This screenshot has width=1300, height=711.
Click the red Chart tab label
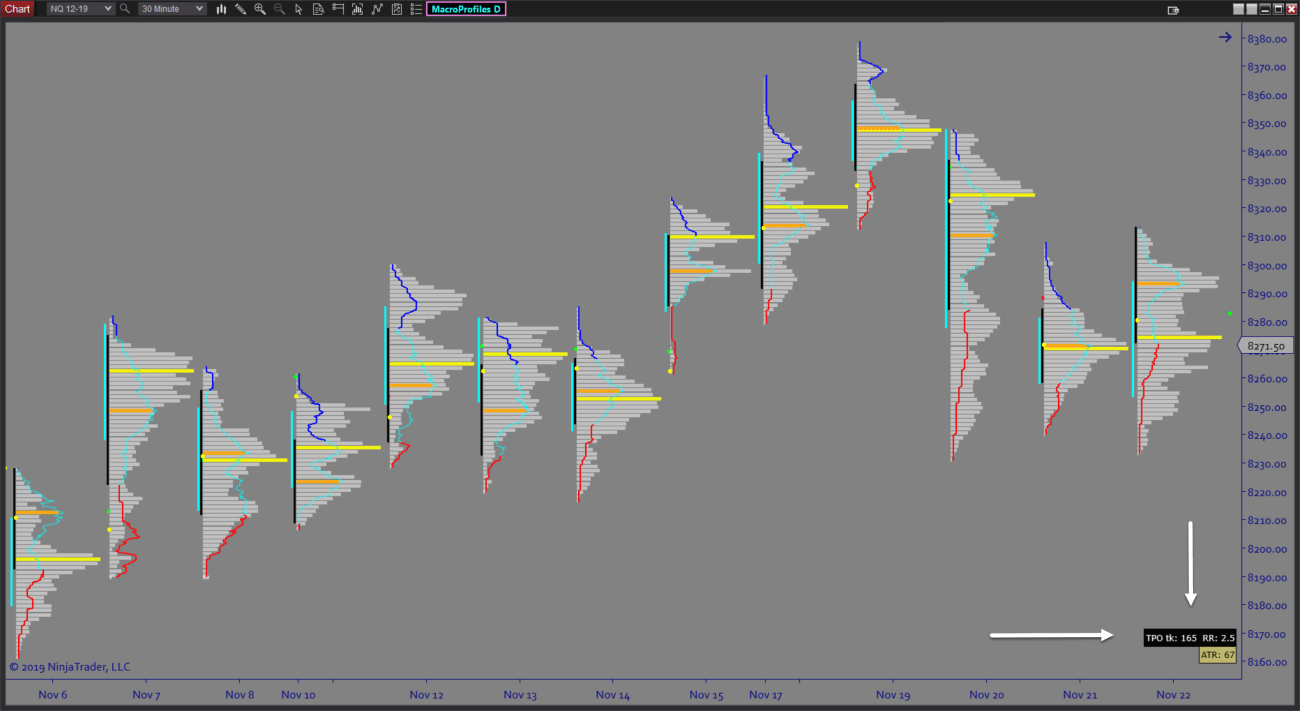point(17,9)
